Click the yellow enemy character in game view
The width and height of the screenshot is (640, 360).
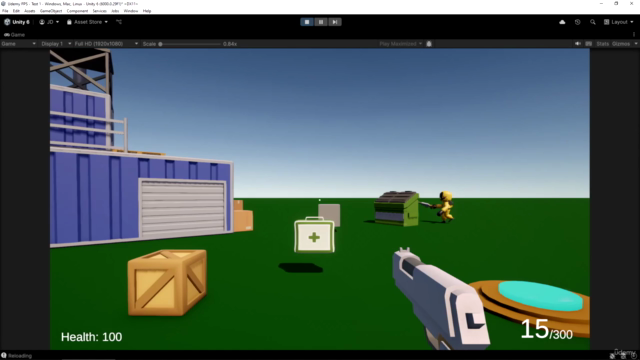pyautogui.click(x=444, y=207)
